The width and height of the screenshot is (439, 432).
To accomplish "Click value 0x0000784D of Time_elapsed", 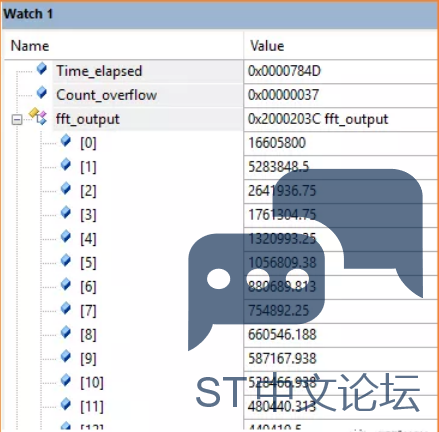I will pyautogui.click(x=284, y=71).
